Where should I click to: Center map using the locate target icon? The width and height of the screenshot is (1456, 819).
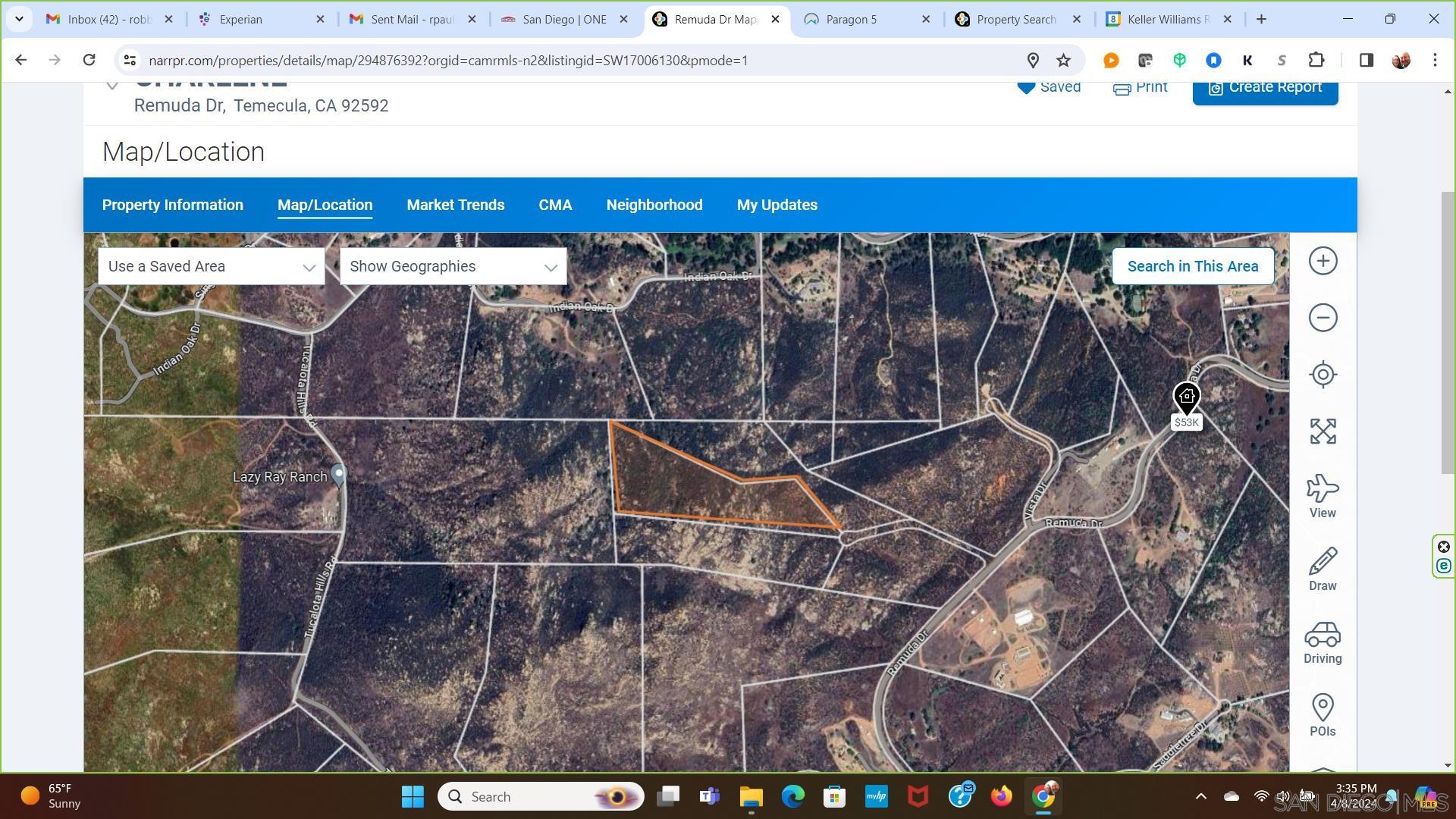click(x=1323, y=375)
